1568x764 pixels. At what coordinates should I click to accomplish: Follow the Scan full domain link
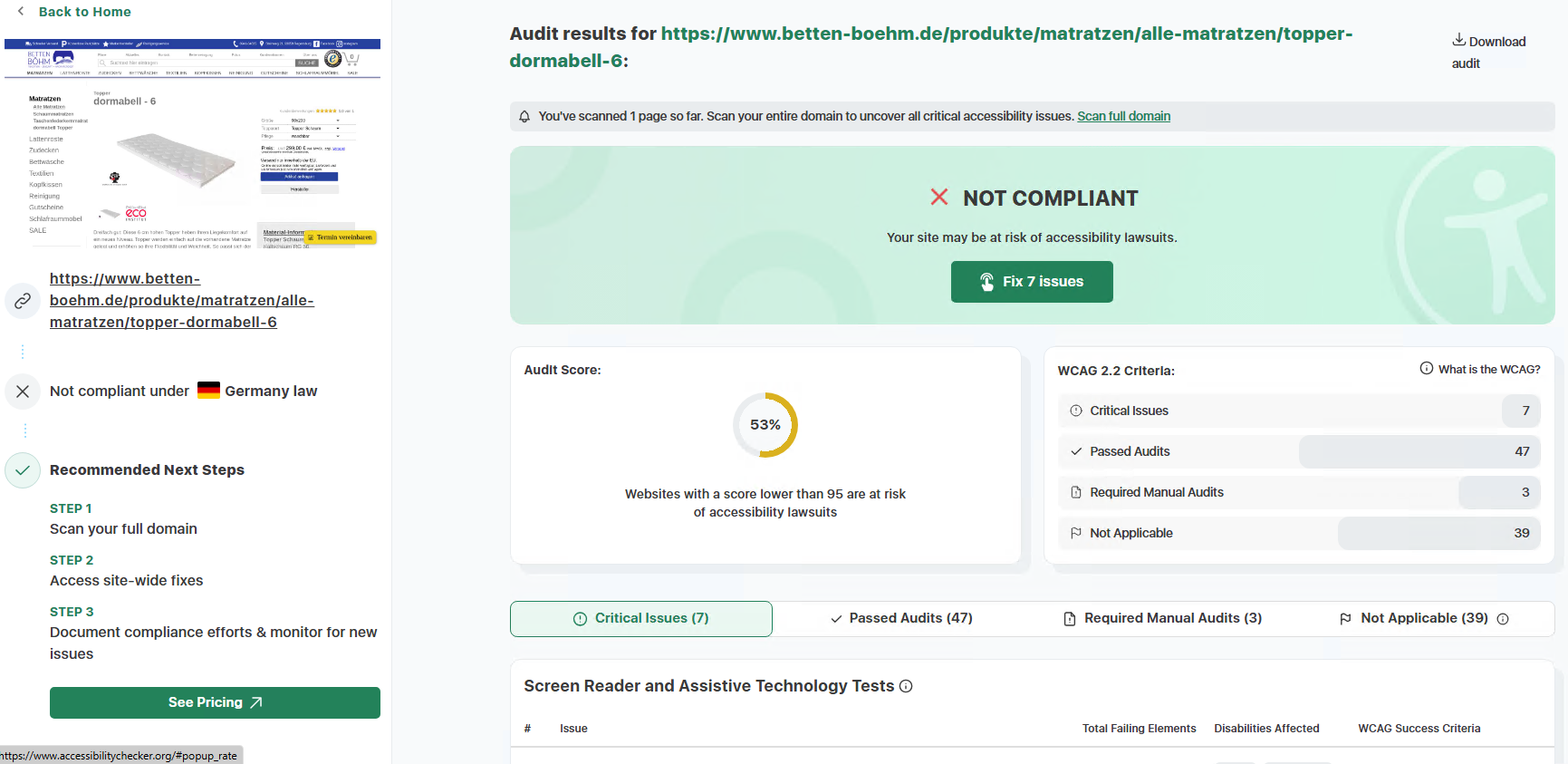coord(1123,117)
